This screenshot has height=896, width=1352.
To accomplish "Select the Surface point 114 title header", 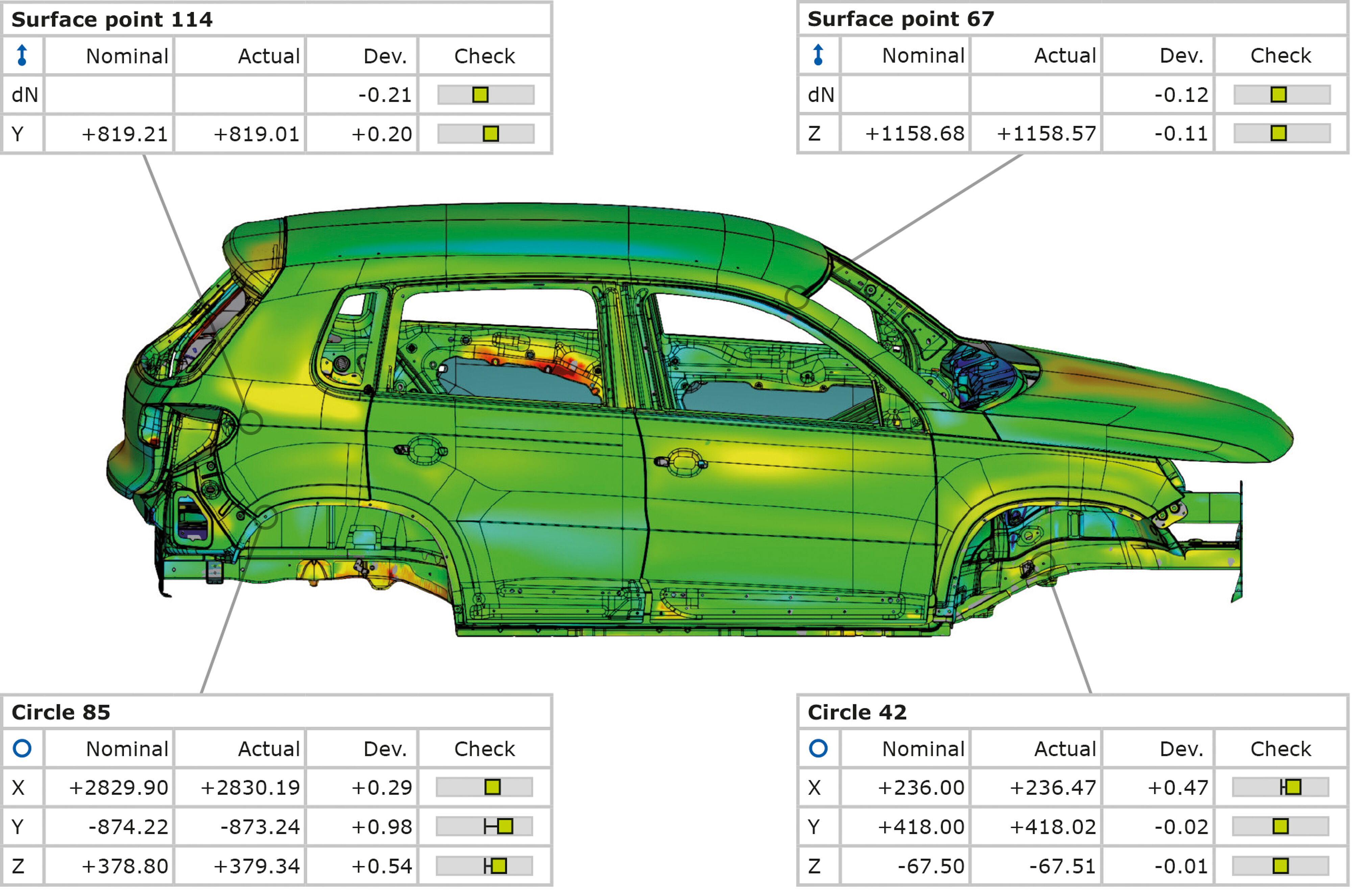I will [x=112, y=20].
